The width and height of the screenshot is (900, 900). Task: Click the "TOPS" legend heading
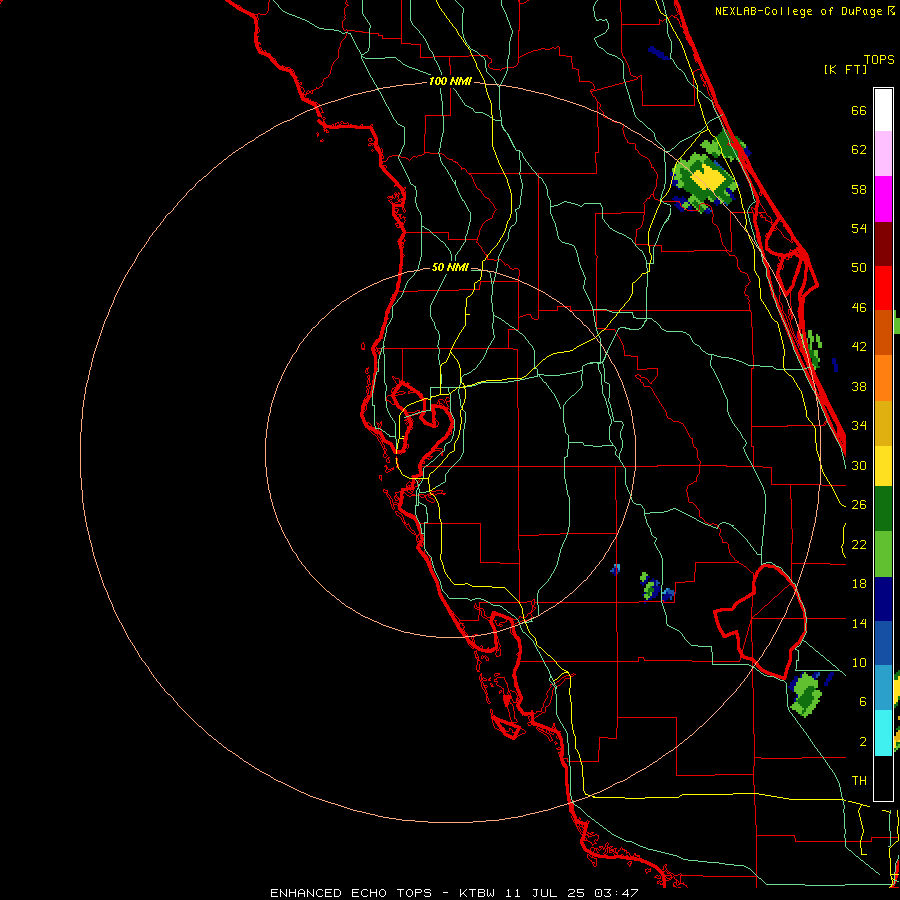click(879, 60)
